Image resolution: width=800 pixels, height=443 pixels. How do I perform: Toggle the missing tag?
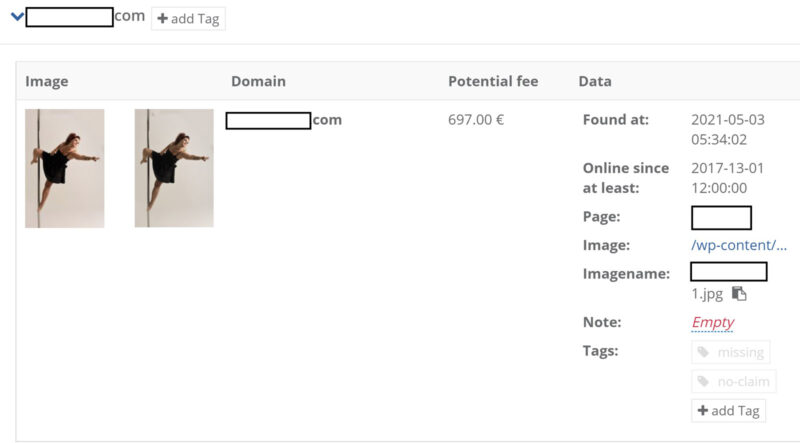tap(731, 352)
